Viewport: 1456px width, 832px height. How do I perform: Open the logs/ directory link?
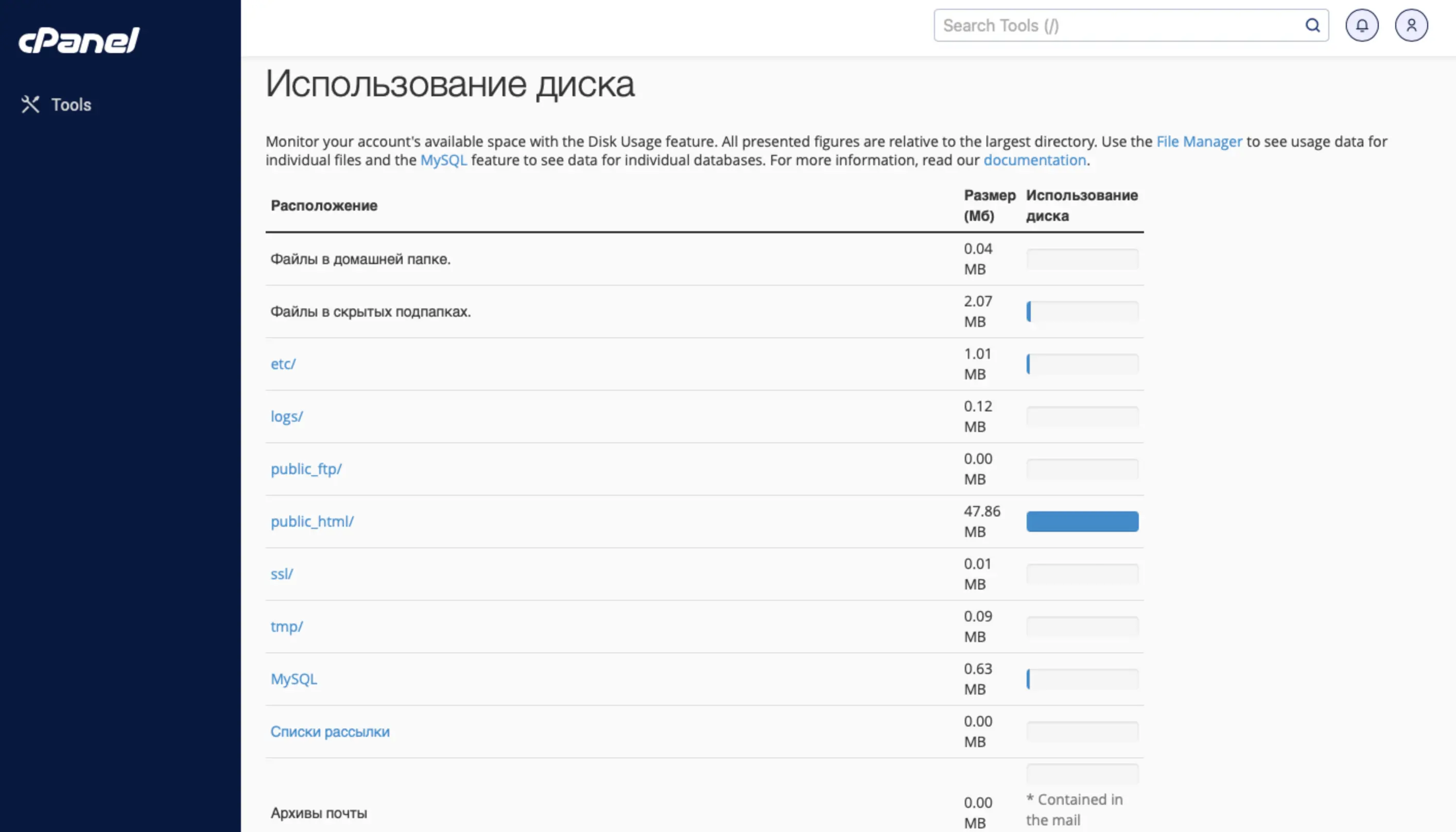click(286, 417)
